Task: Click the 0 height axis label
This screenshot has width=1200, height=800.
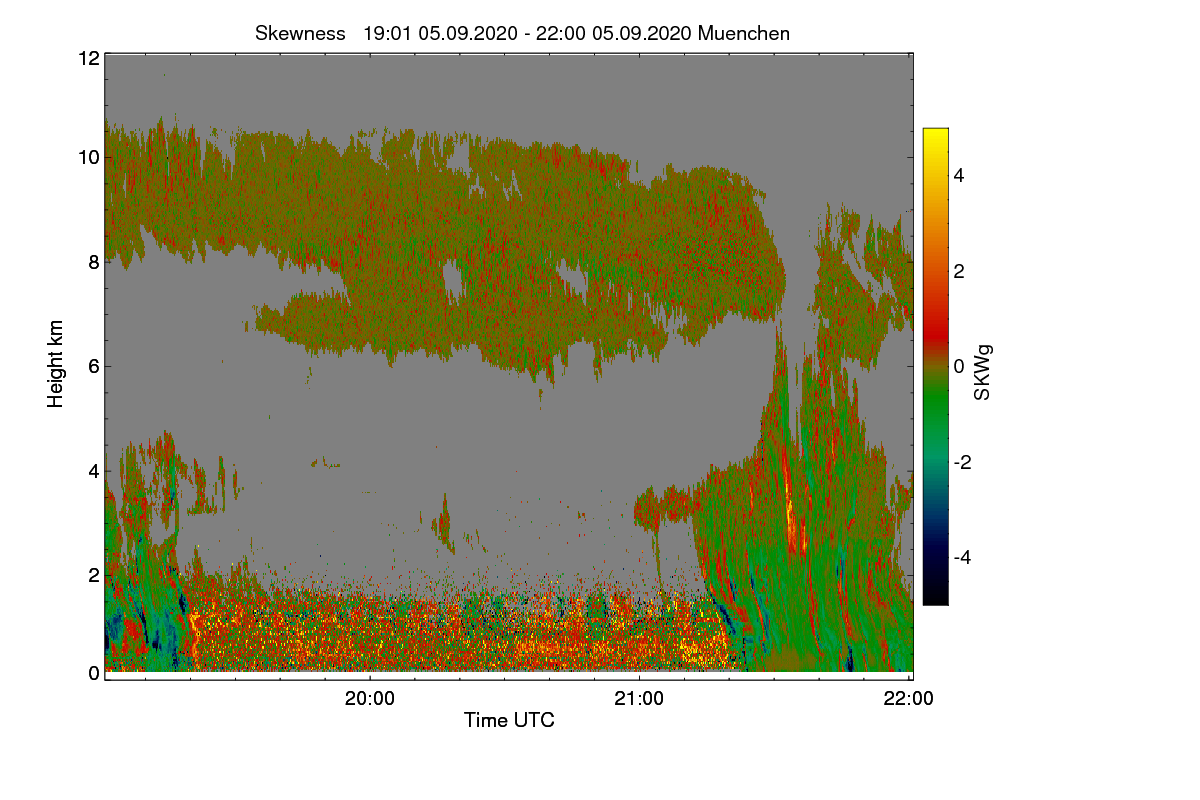Action: (x=94, y=673)
